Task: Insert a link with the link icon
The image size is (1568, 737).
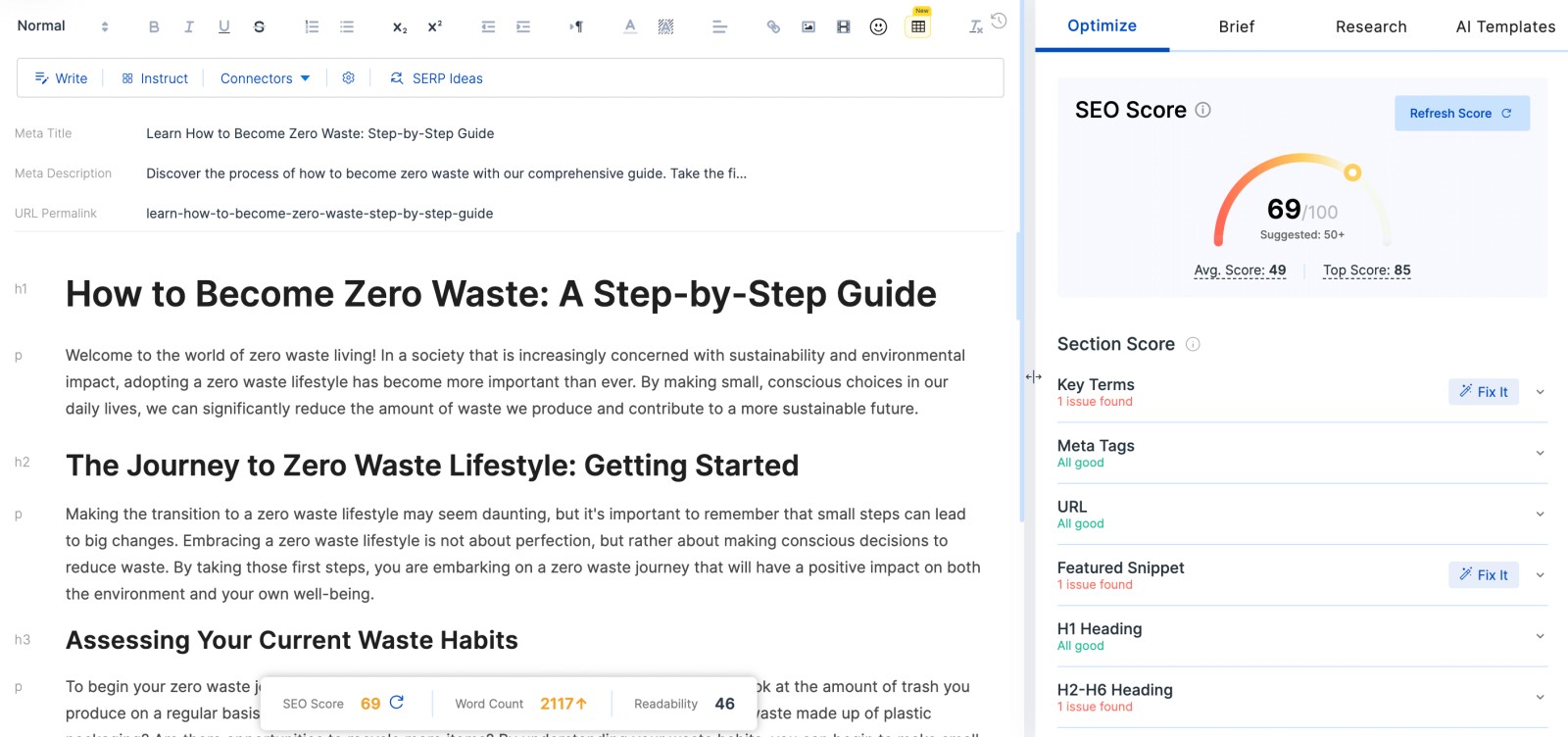Action: (773, 26)
